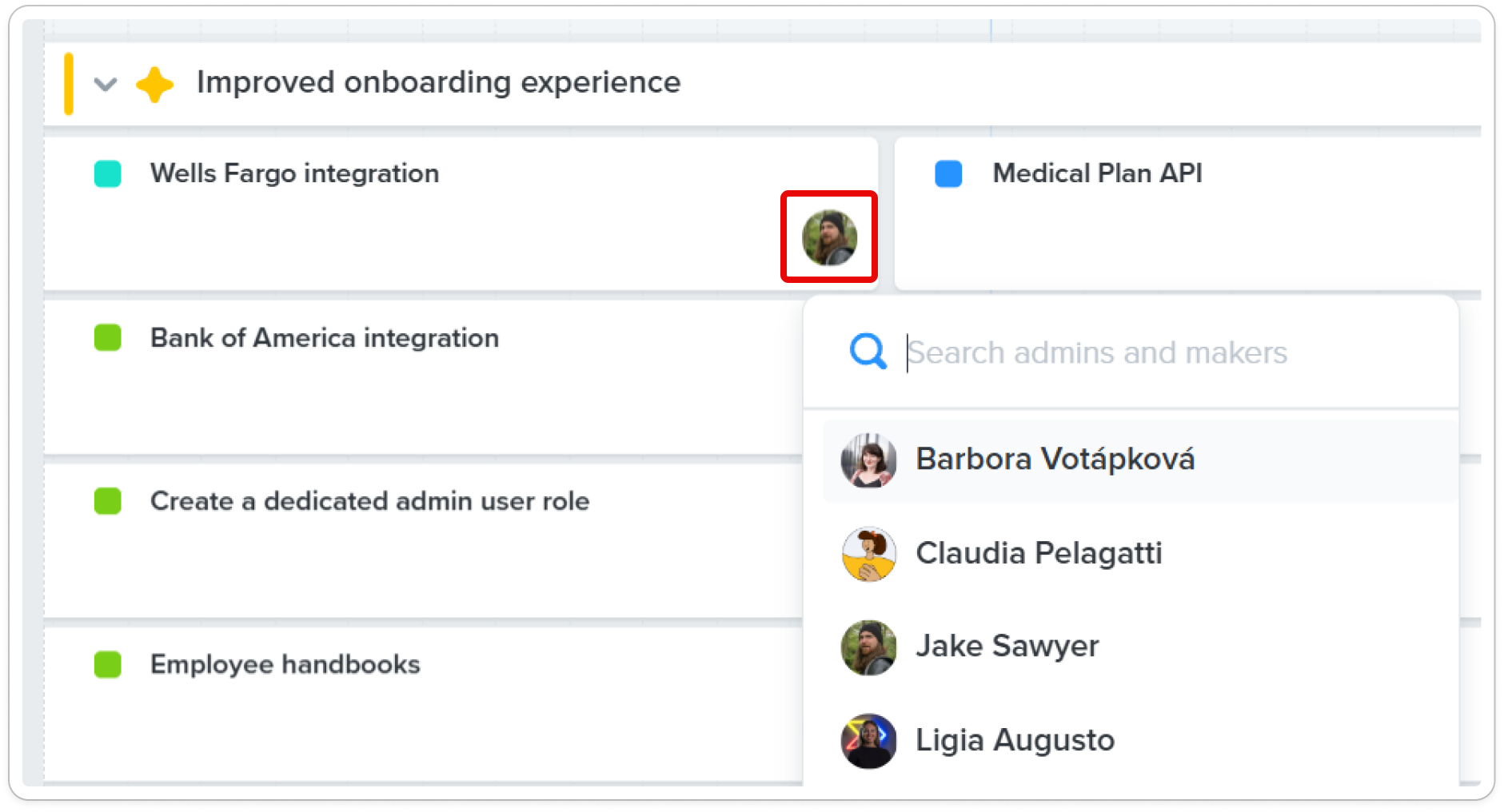Image resolution: width=1504 pixels, height=812 pixels.
Task: Choose Jake Sawyer from the list
Action: click(1140, 647)
